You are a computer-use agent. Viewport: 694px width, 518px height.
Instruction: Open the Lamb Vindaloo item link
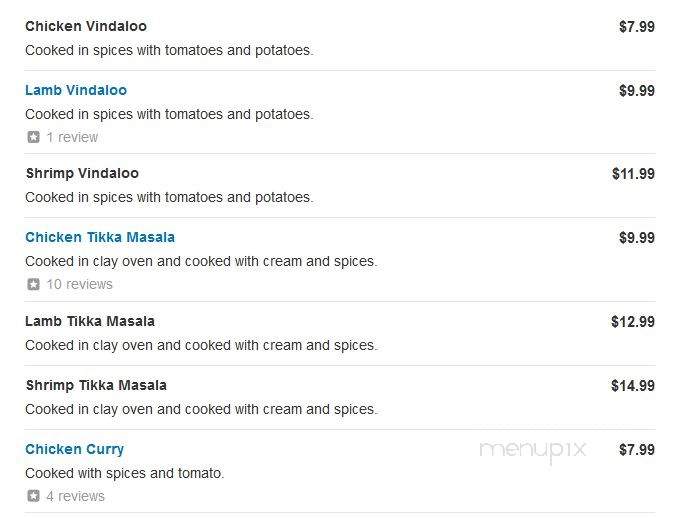click(76, 90)
